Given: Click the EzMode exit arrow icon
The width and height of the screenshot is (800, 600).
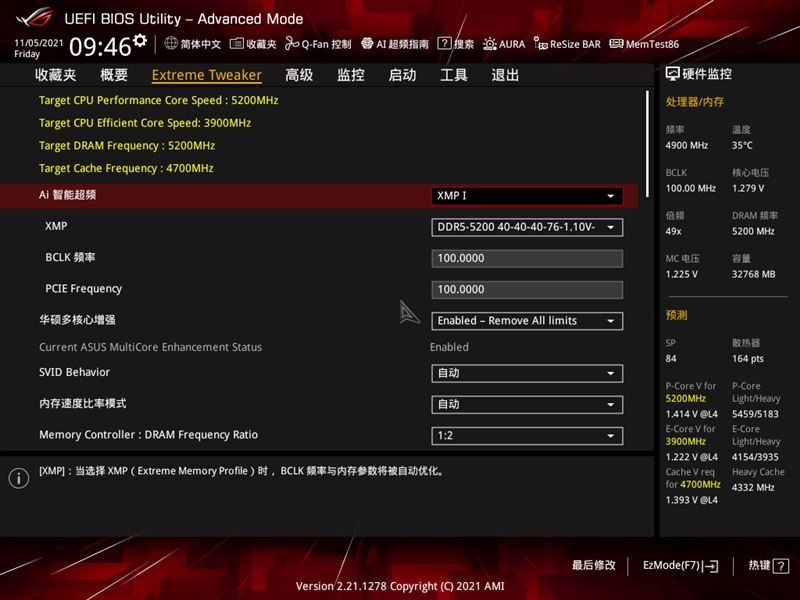Looking at the screenshot, I should (711, 566).
